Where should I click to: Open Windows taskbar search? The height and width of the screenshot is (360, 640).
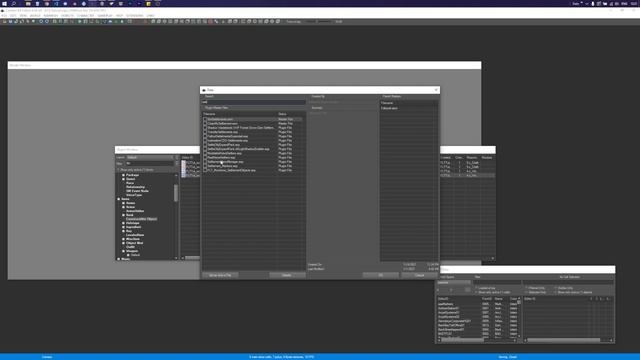tap(14, 4)
